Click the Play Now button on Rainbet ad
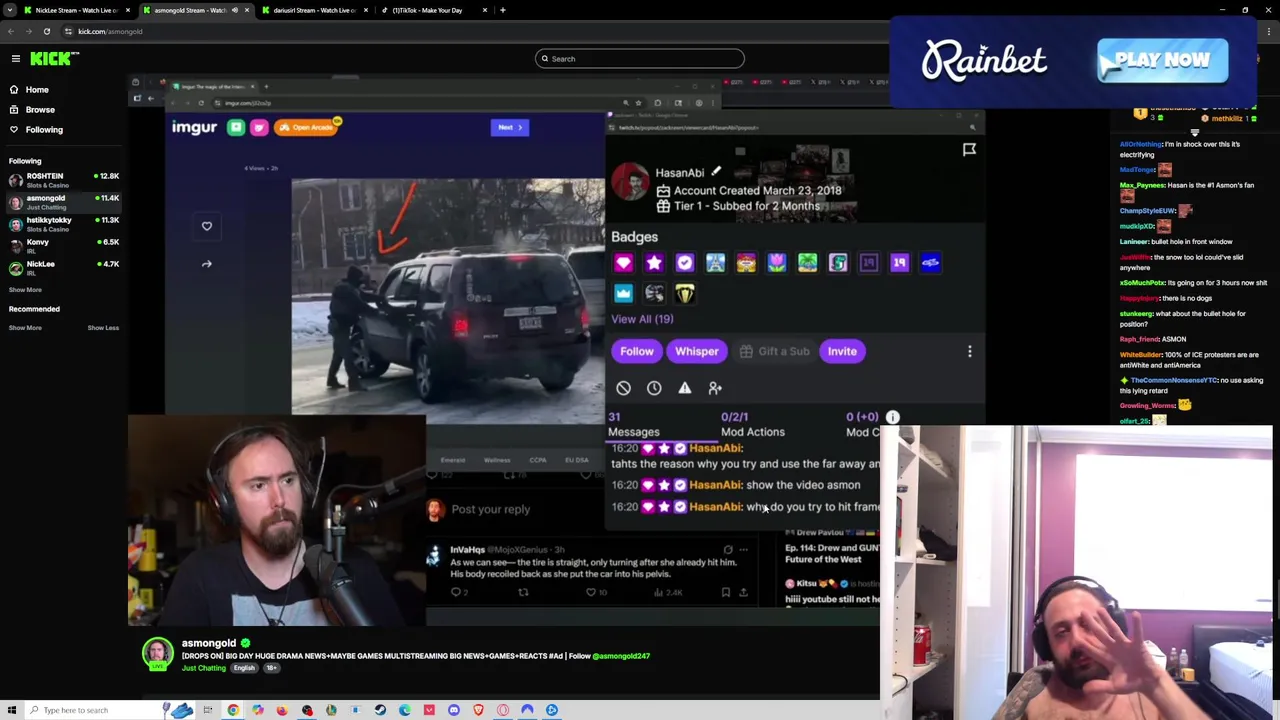This screenshot has width=1280, height=720. tap(1162, 60)
